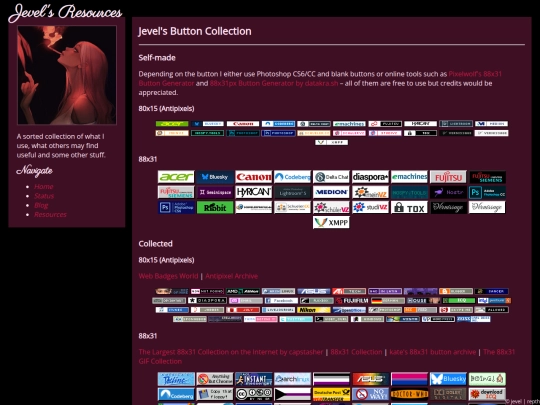
Task: Click the rainbow ASUS 88x31 button
Action: coord(370,379)
